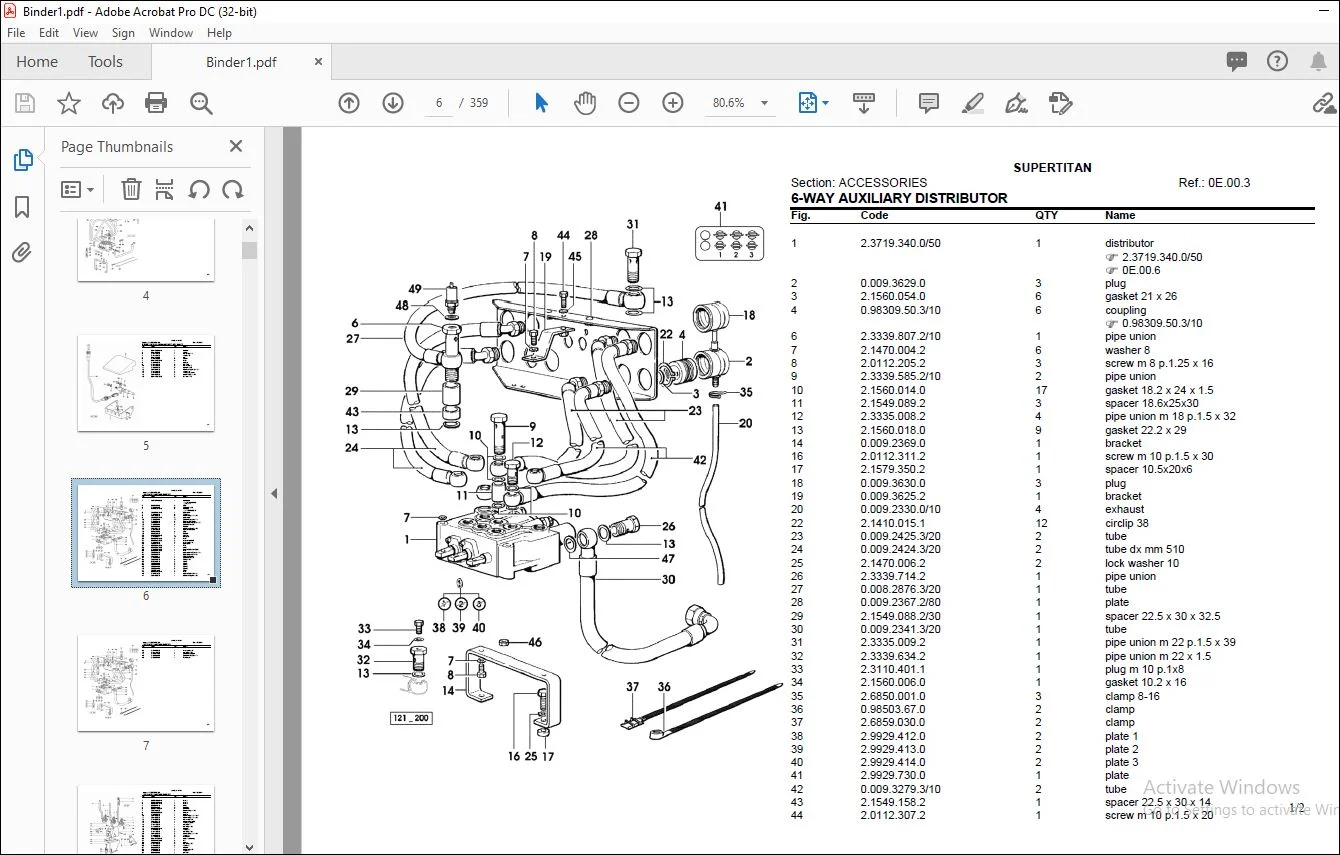This screenshot has height=855, width=1340.
Task: Open the Help menu
Action: pos(219,33)
